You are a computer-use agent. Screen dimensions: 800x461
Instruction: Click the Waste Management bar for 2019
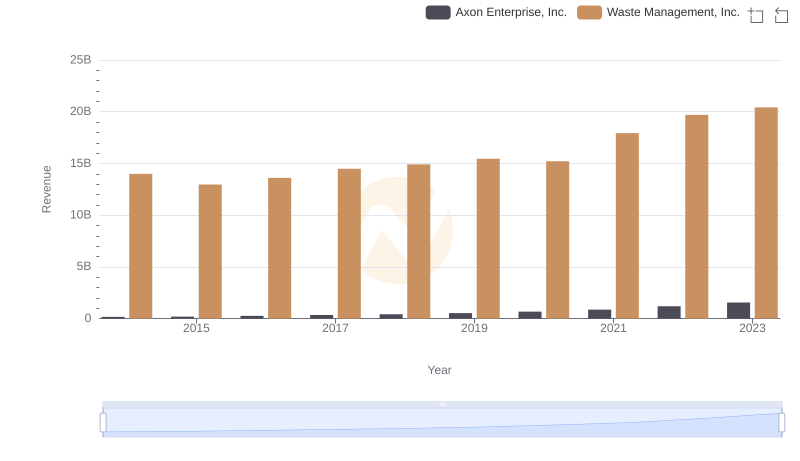(x=488, y=239)
